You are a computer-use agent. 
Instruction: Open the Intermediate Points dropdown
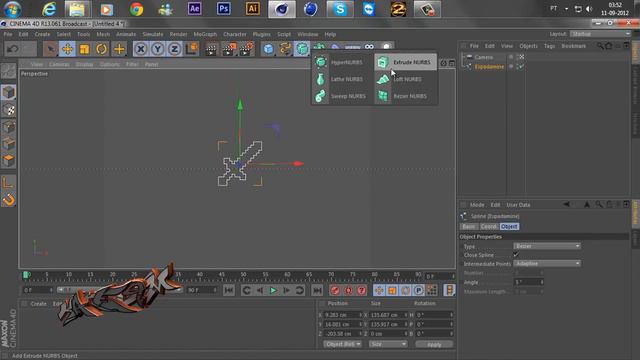pos(547,264)
